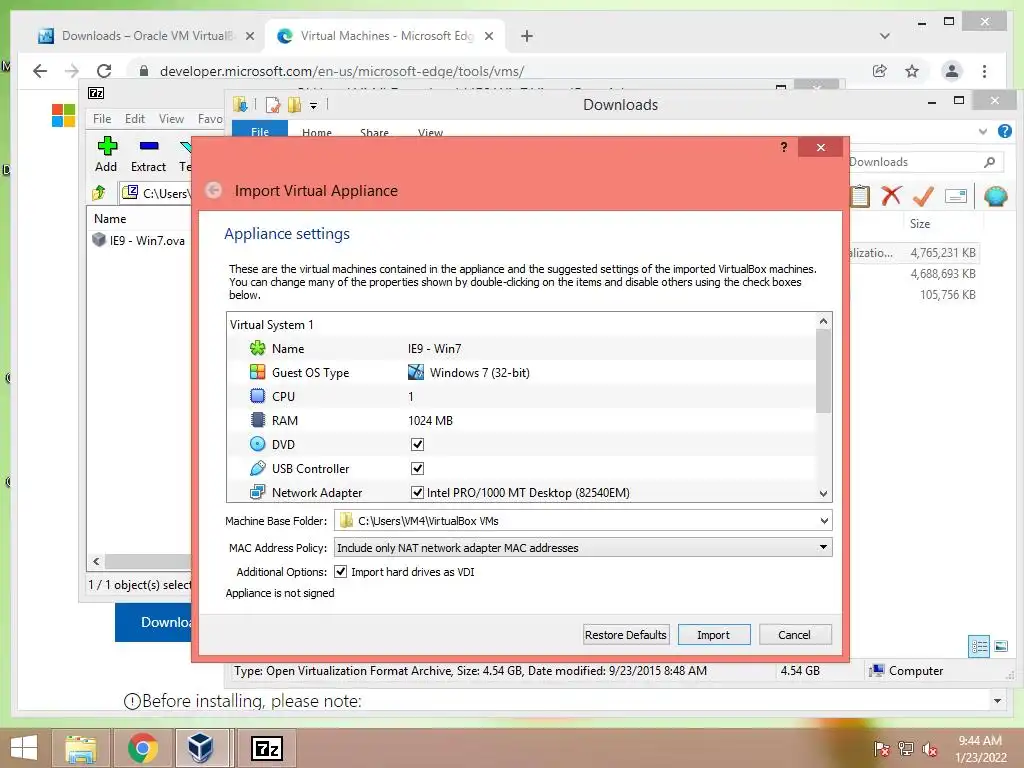This screenshot has width=1024, height=768.
Task: Cancel the appliance import
Action: click(794, 634)
